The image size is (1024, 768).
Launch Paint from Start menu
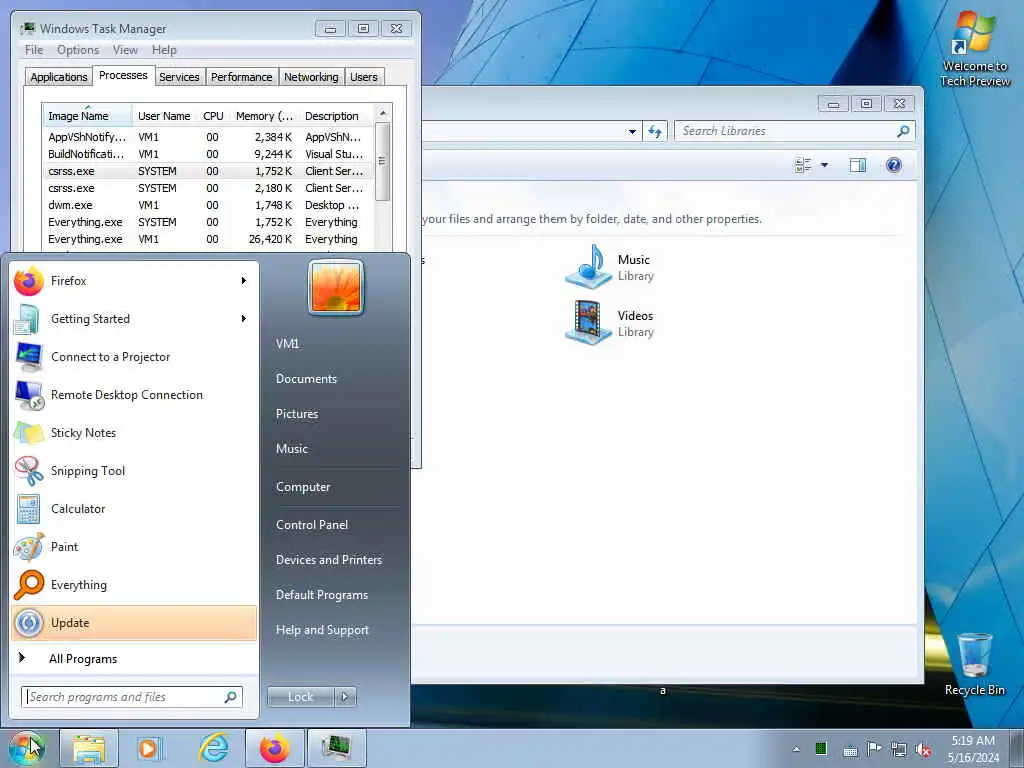coord(134,547)
